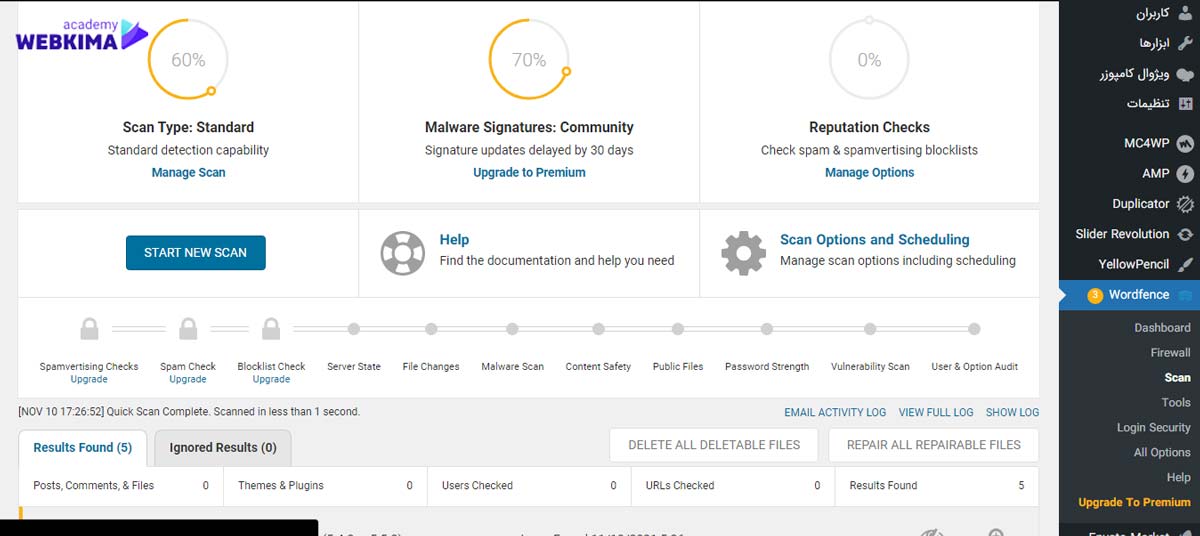
Task: Upgrade Blocklist Check feature
Action: (271, 379)
